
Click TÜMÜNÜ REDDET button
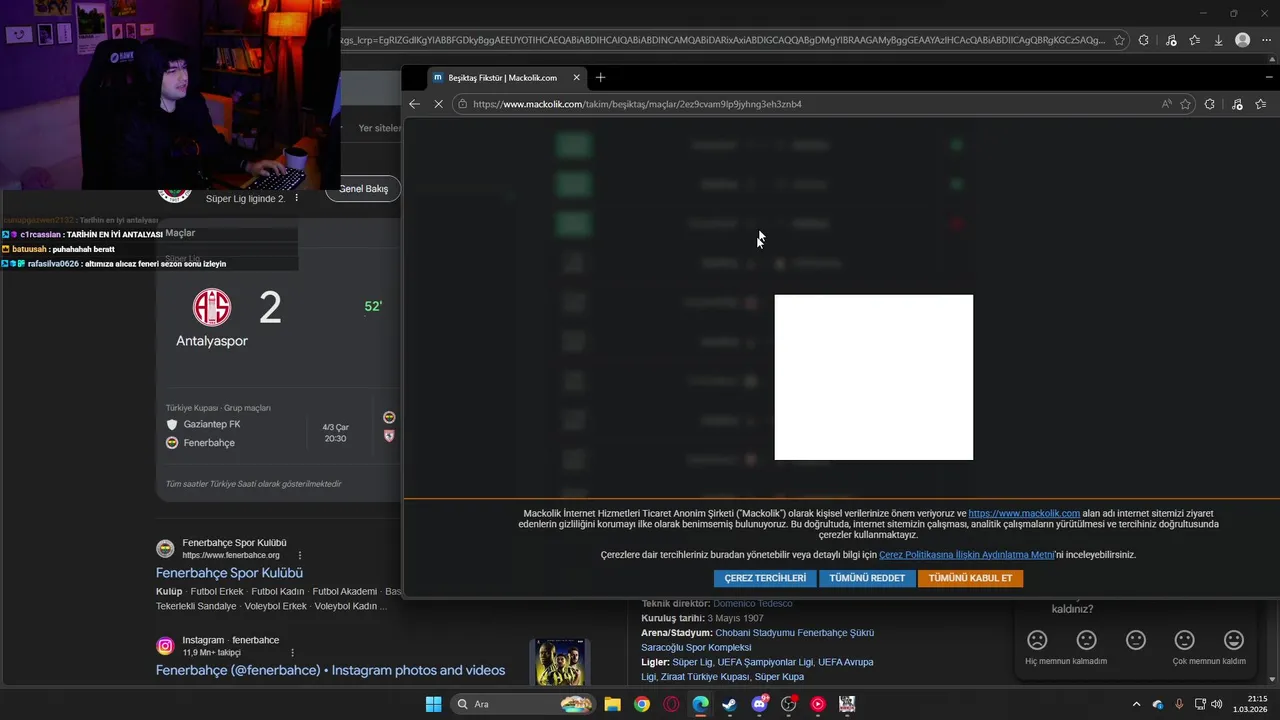pyautogui.click(x=867, y=578)
